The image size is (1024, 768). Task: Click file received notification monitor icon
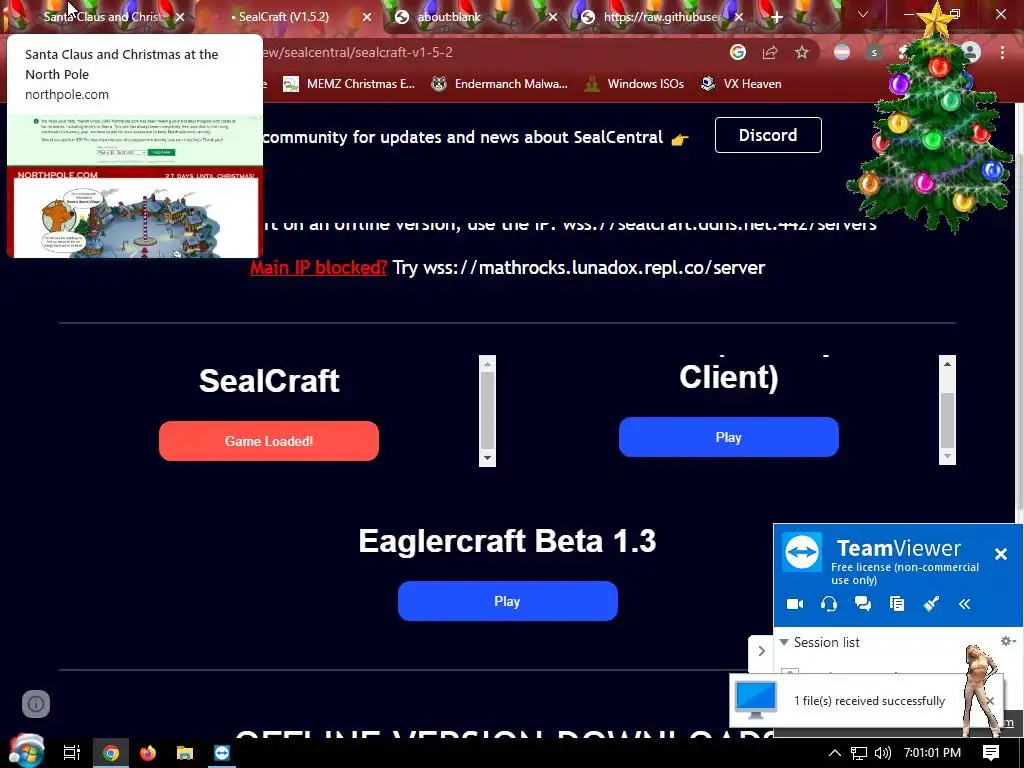click(x=756, y=699)
